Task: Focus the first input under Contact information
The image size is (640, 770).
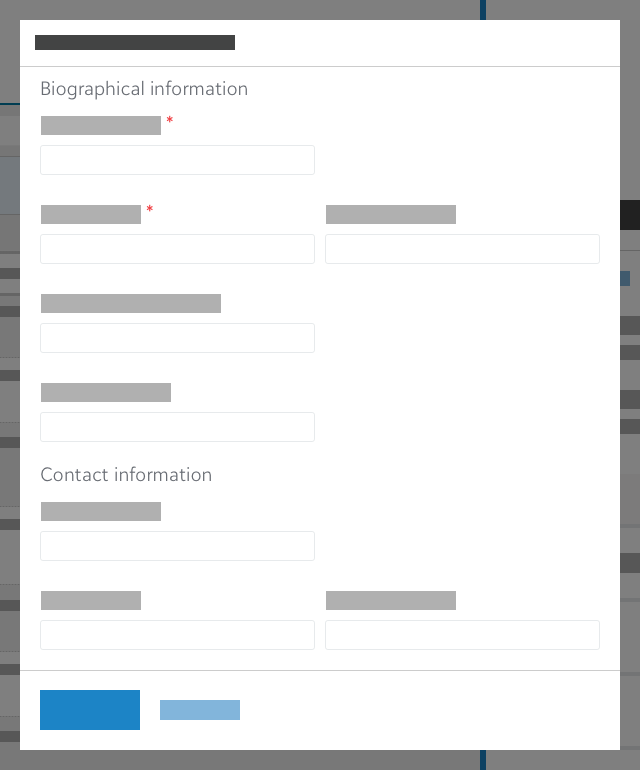Action: 177,546
